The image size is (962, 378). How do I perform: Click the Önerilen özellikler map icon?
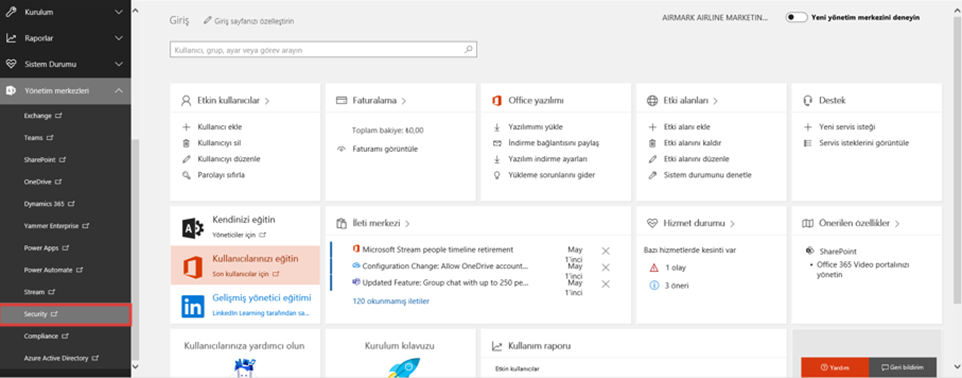(x=808, y=223)
